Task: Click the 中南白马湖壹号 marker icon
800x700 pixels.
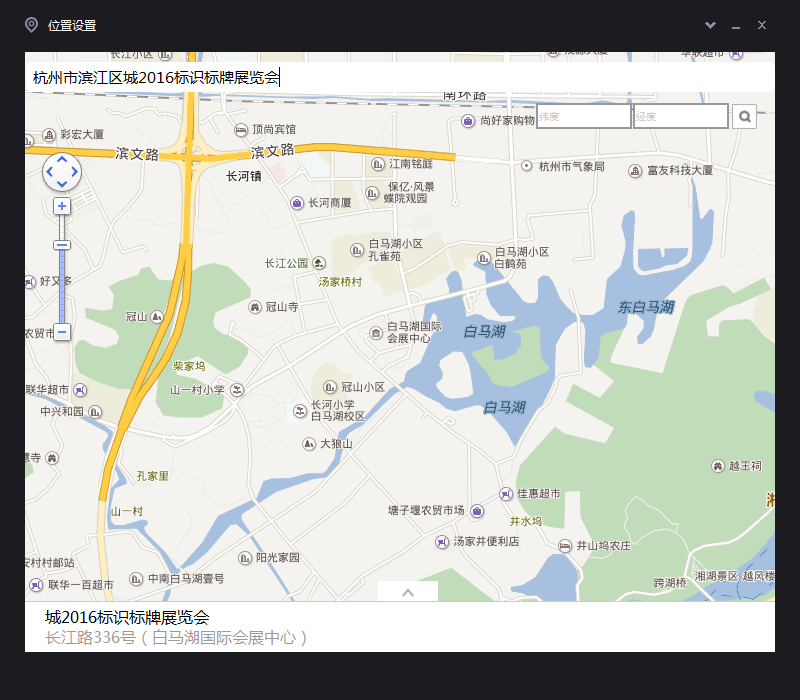Action: point(136,579)
